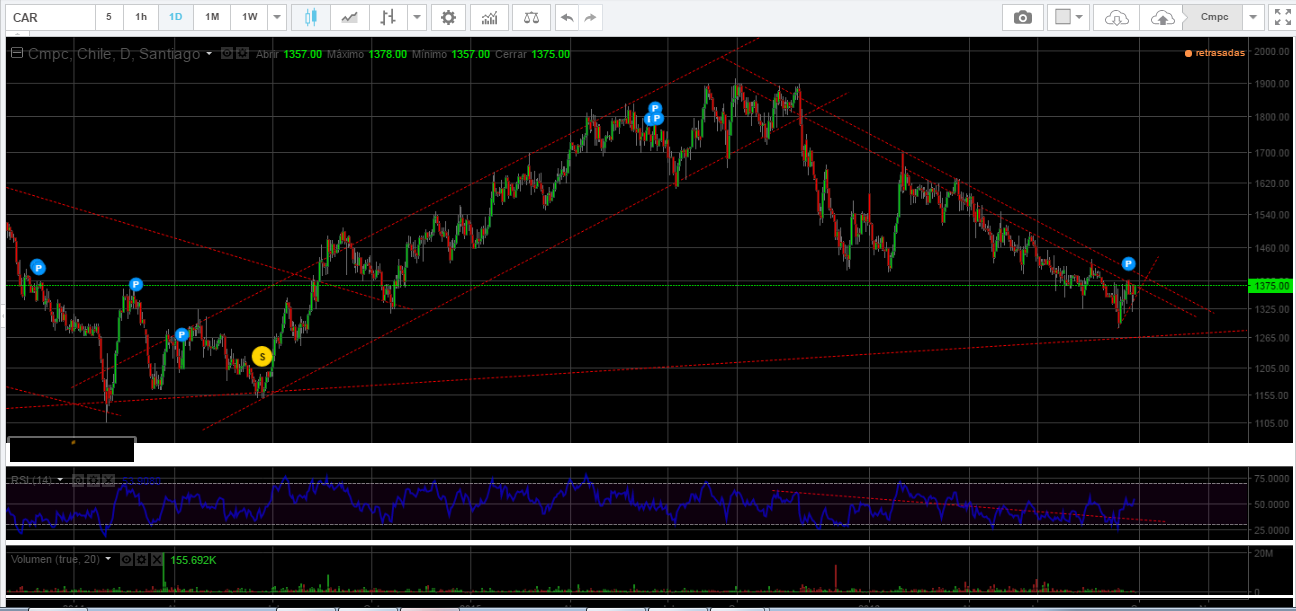
Task: Click the RSI (14) indicator title
Action: (31, 480)
